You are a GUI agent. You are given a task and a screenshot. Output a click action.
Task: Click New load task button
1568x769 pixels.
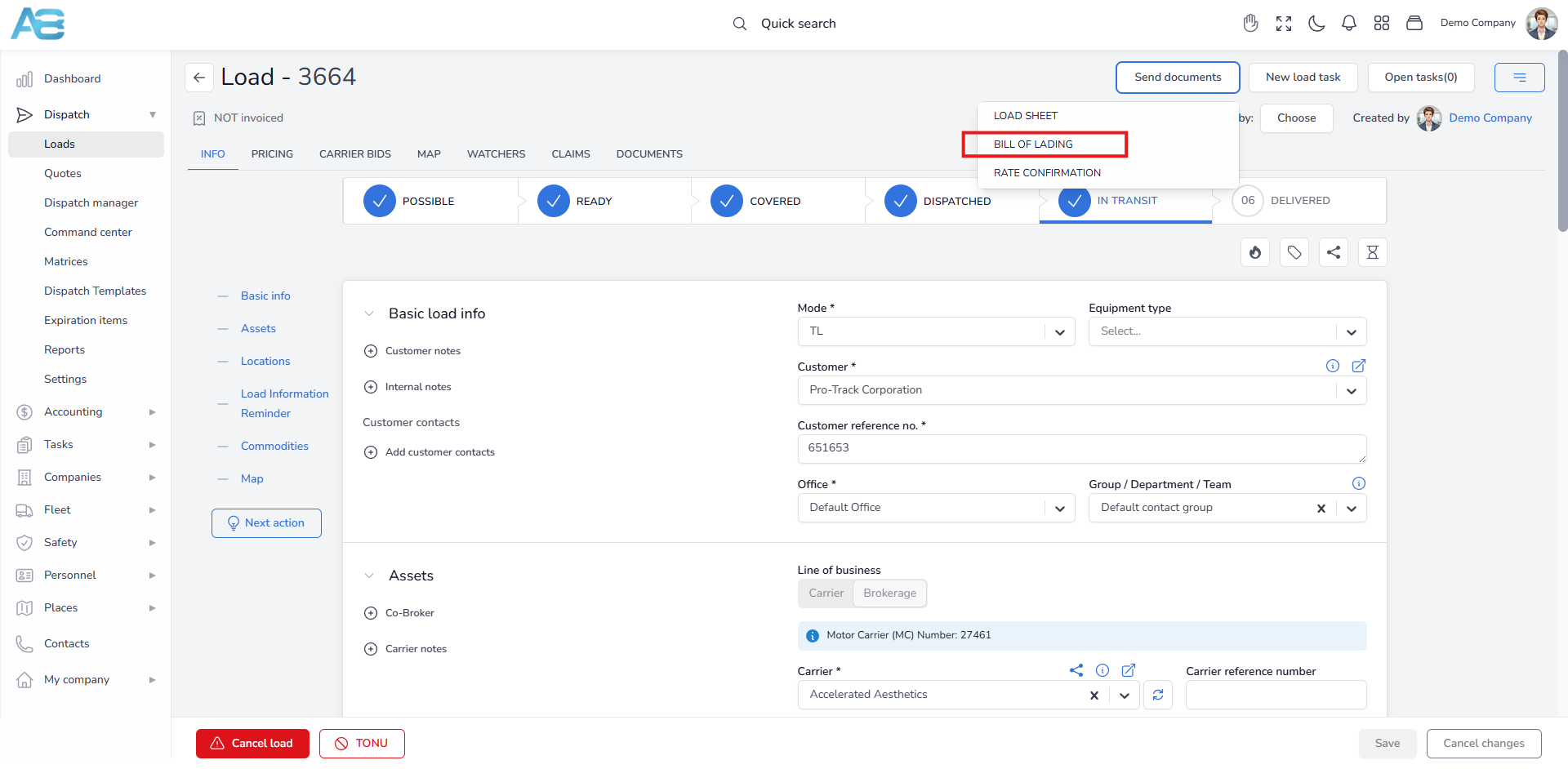(x=1303, y=78)
